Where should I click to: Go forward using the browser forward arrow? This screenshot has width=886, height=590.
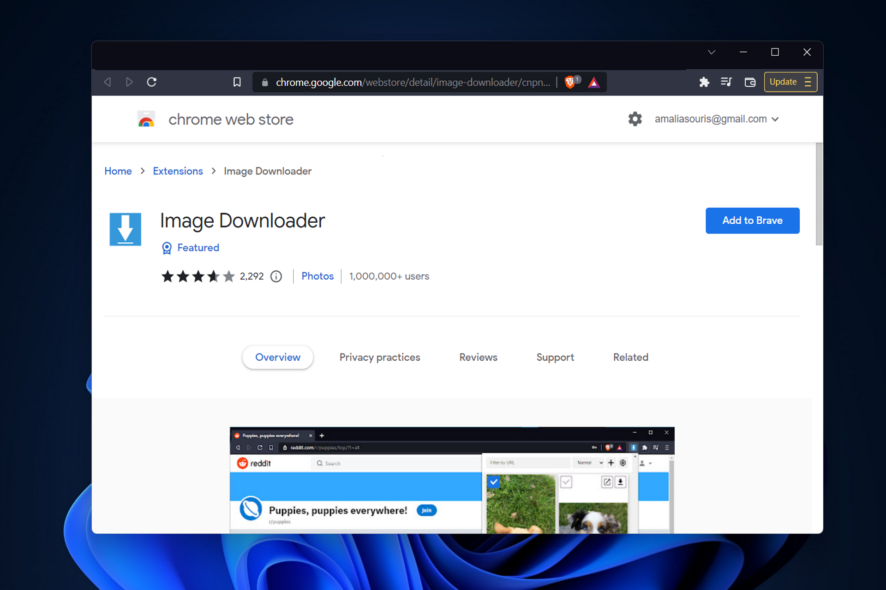[129, 82]
